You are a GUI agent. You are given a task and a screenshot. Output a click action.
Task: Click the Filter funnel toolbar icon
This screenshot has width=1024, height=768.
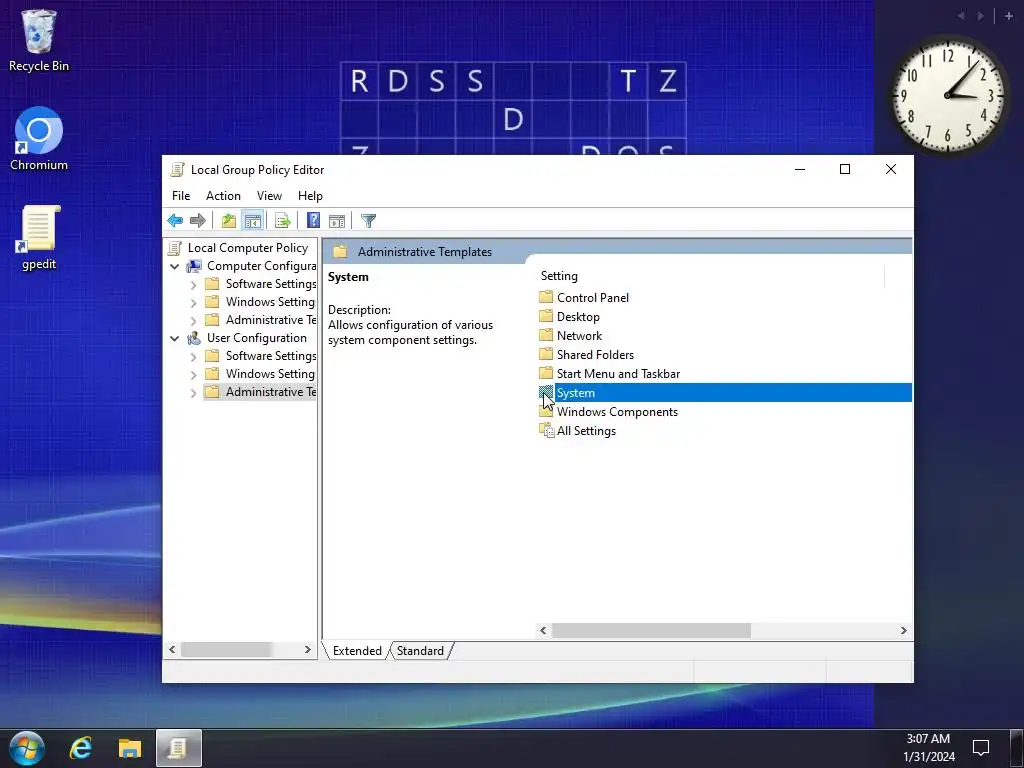click(368, 221)
